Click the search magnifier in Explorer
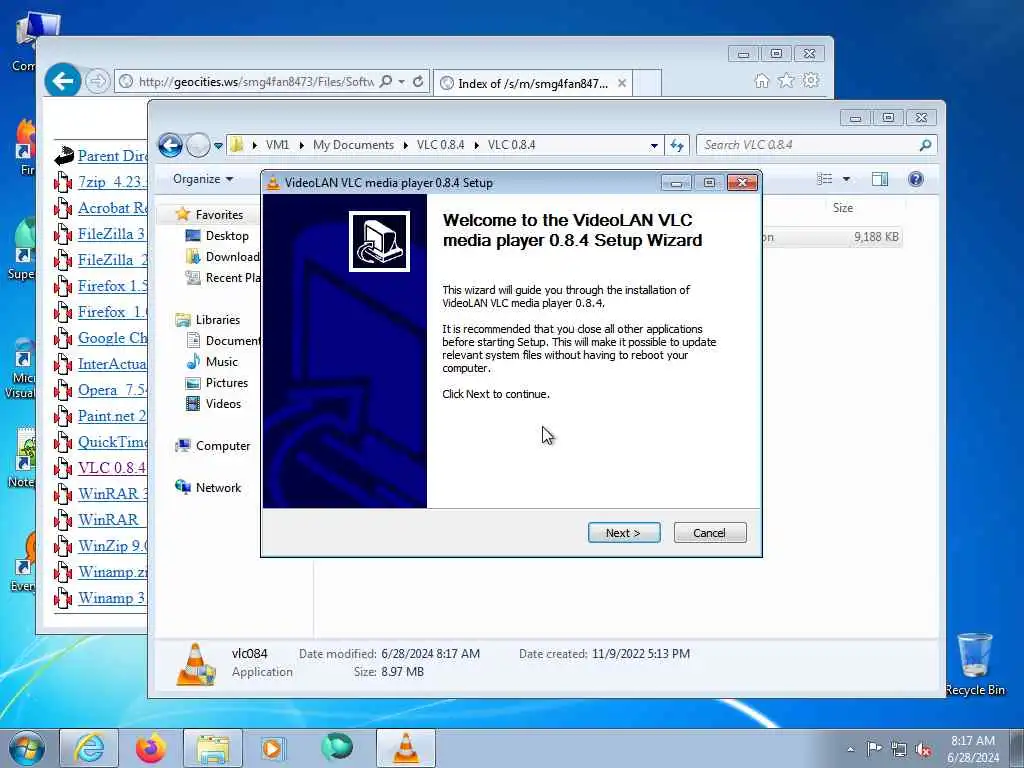1024x768 pixels. click(925, 145)
